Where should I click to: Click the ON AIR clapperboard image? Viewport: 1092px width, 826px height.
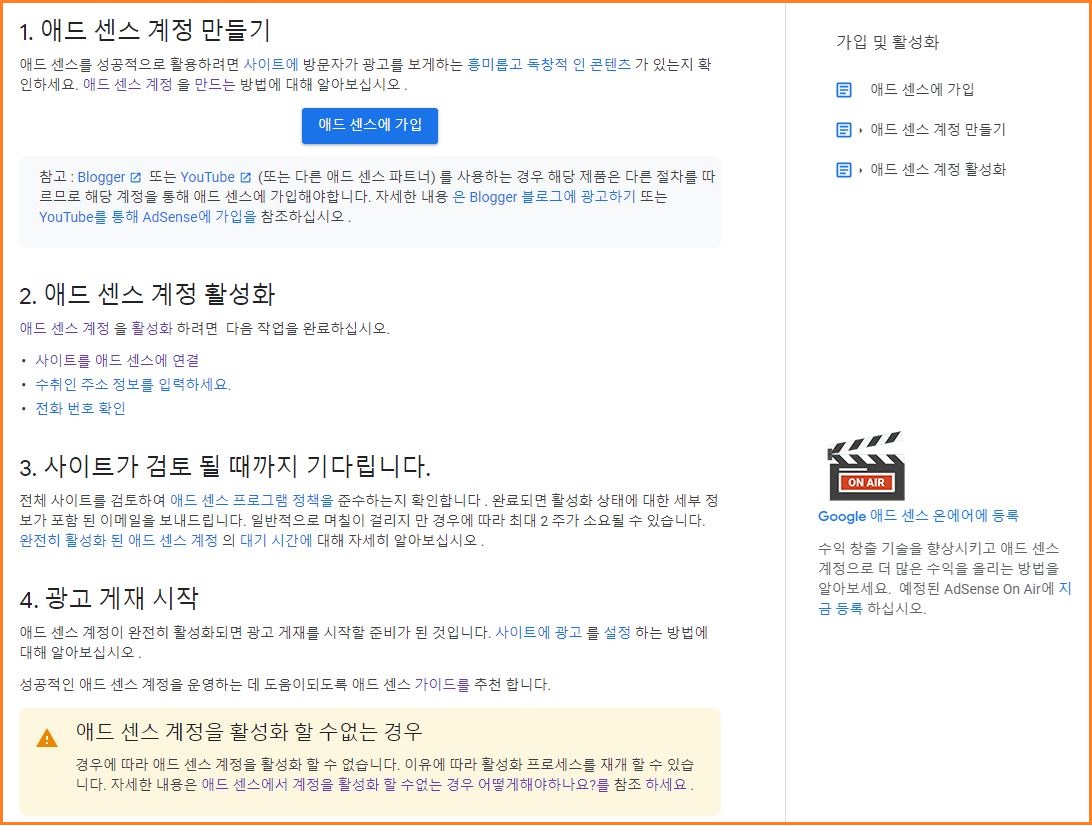pos(866,466)
